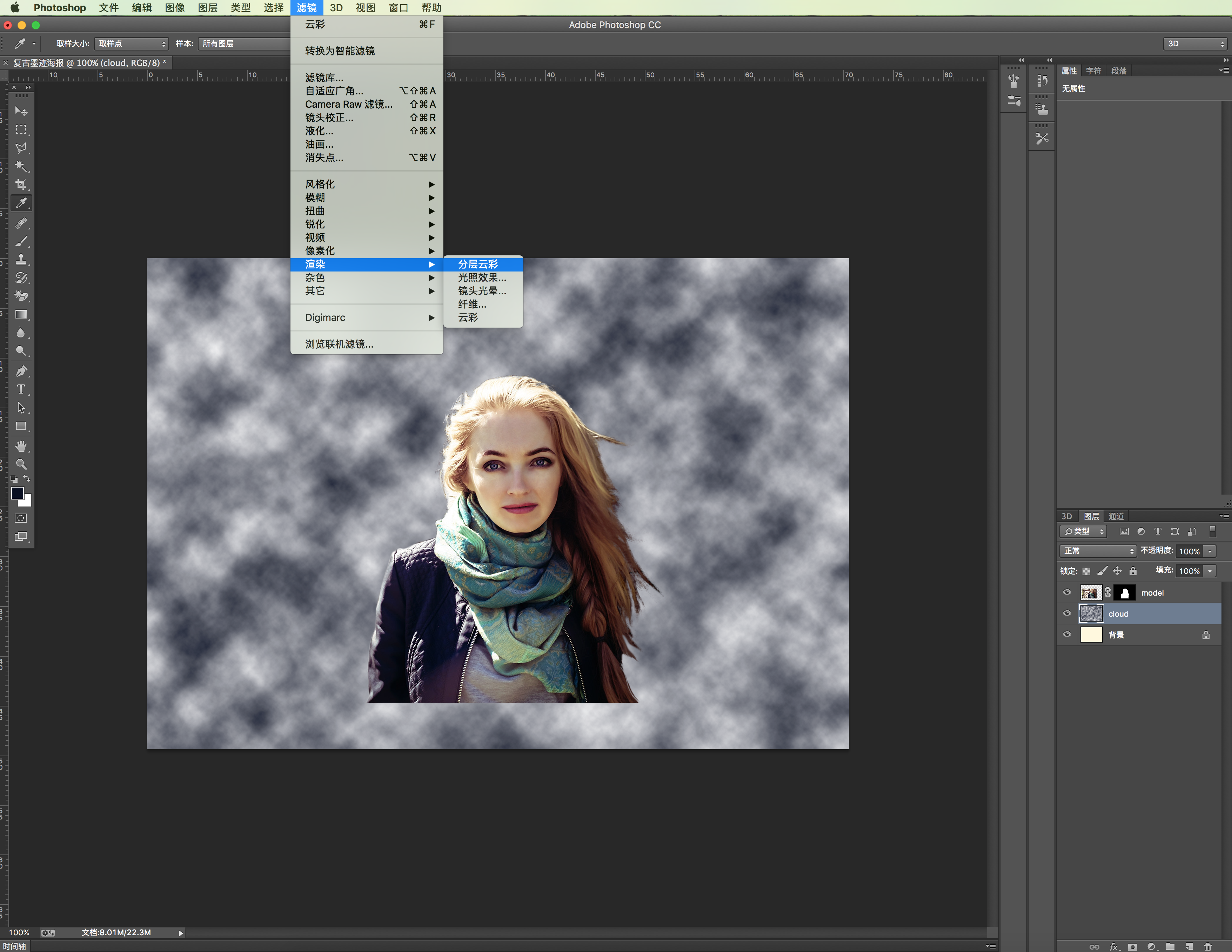Expand the 取样点 sample size dropdown

coord(132,43)
